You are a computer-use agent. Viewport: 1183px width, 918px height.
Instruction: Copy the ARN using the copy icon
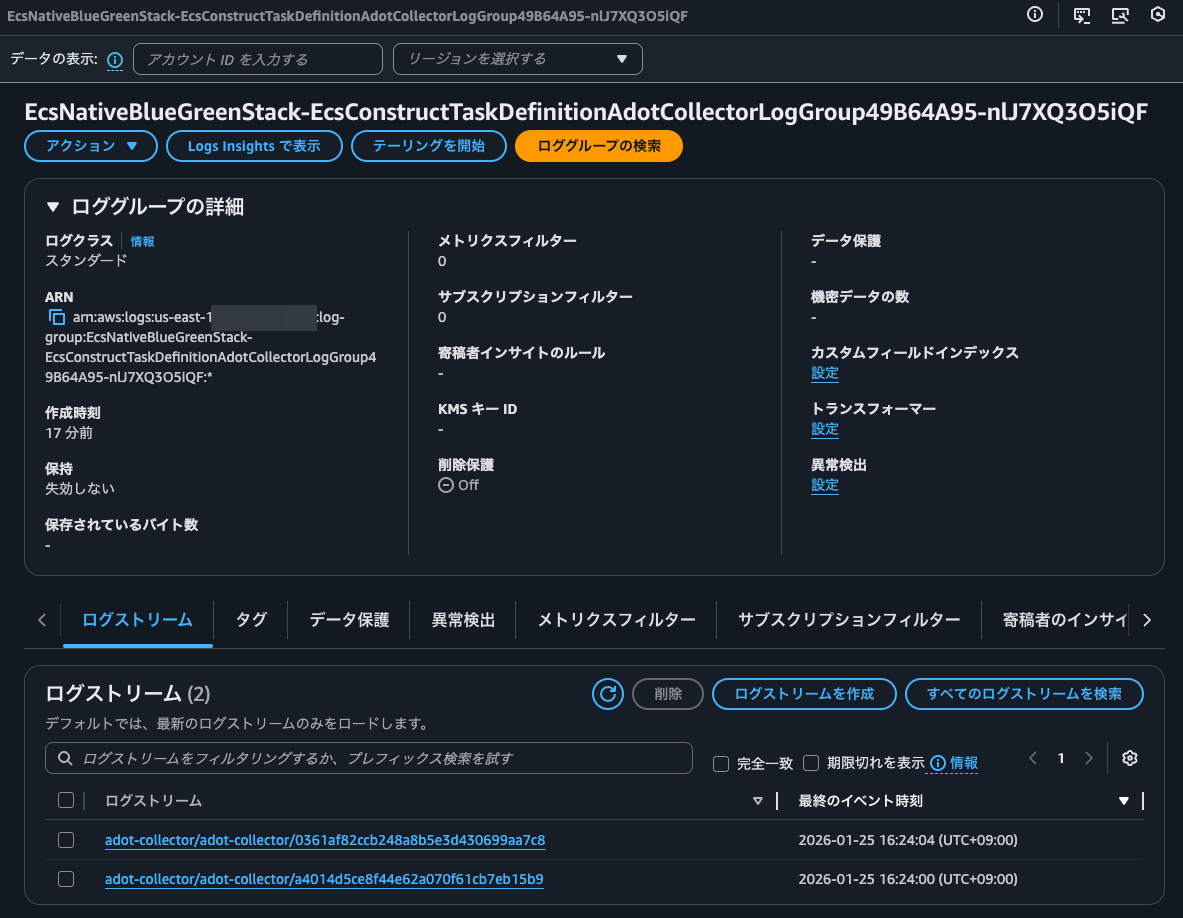pyautogui.click(x=55, y=316)
